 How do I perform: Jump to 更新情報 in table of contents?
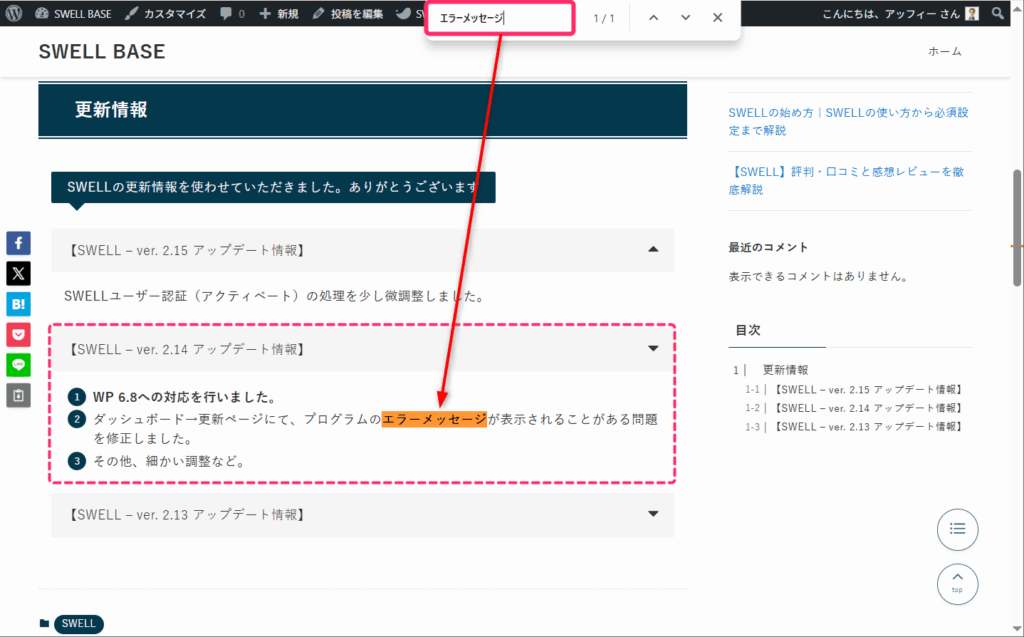(785, 370)
